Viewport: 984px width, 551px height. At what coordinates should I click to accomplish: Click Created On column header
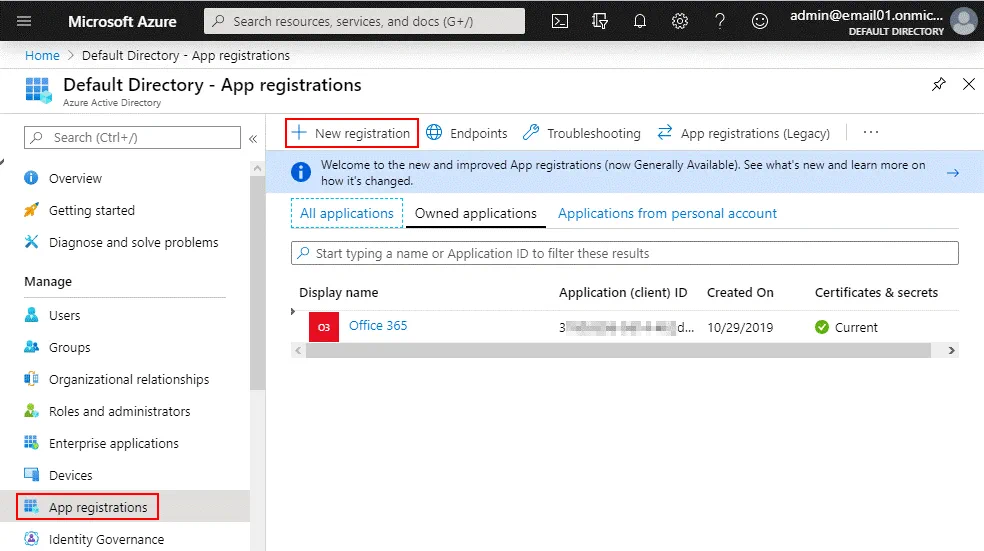point(740,292)
